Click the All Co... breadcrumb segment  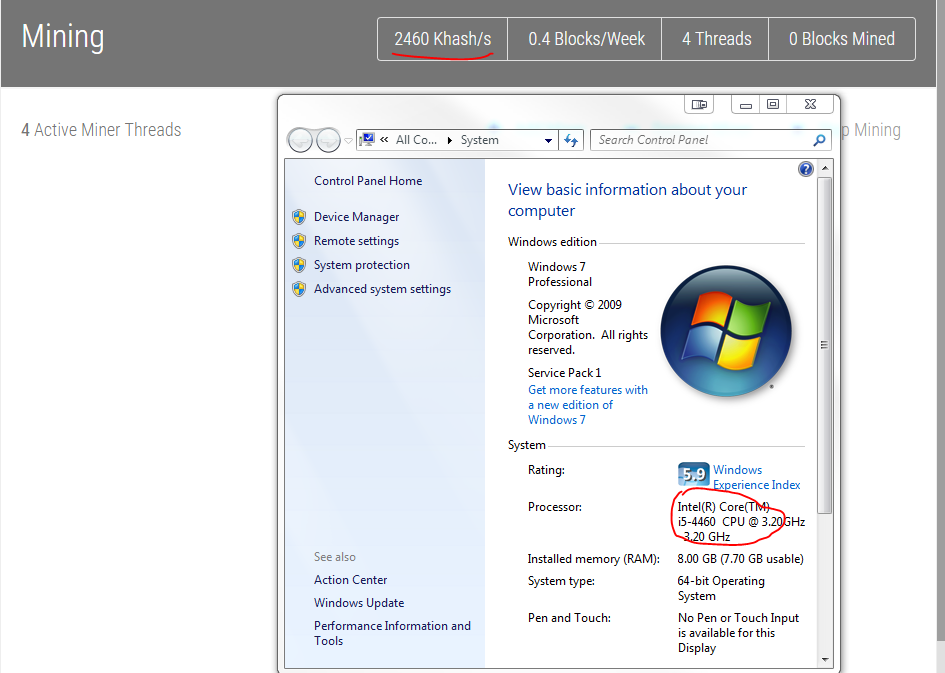pyautogui.click(x=416, y=140)
